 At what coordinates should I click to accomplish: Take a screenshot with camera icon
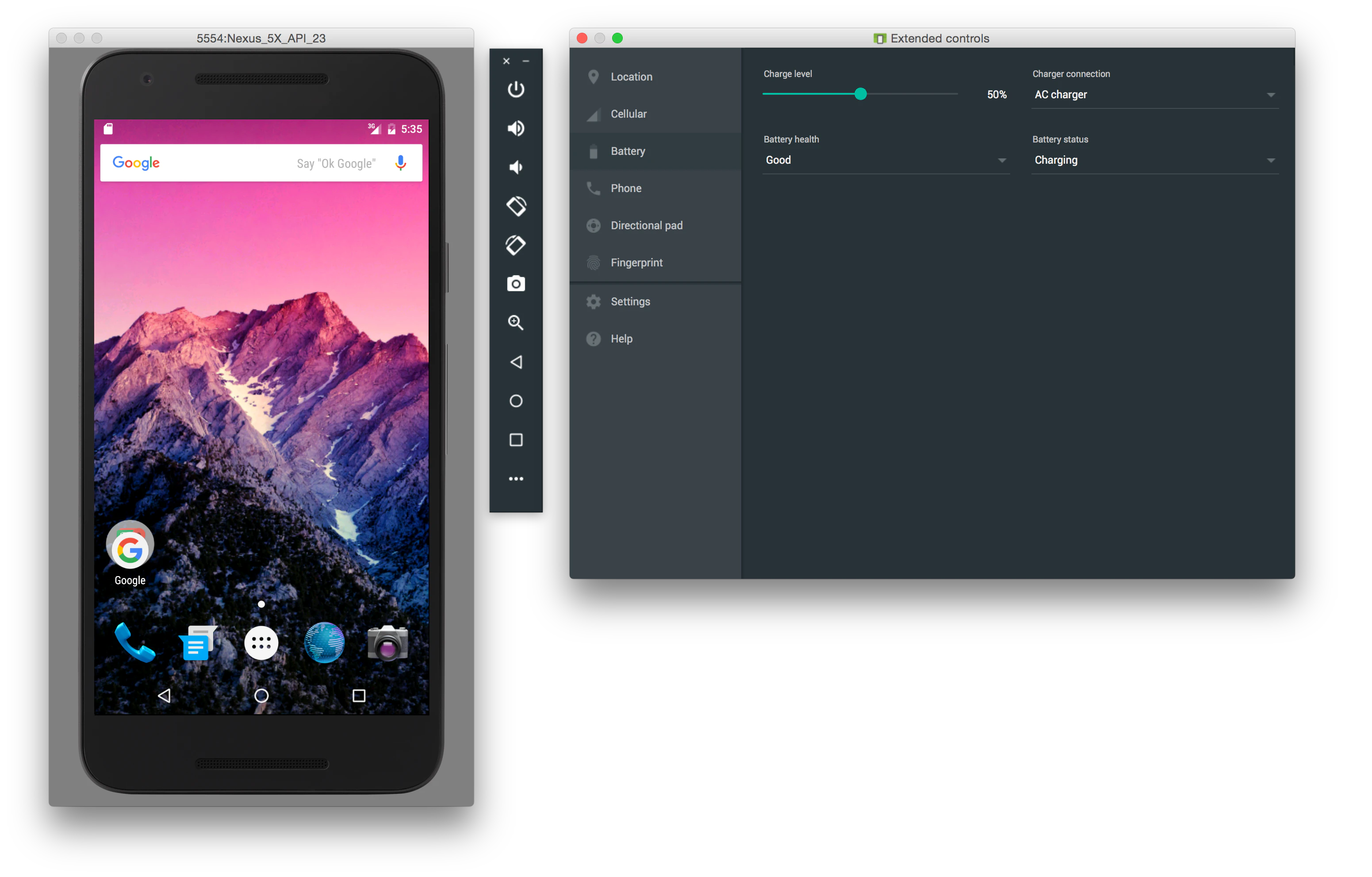(516, 284)
